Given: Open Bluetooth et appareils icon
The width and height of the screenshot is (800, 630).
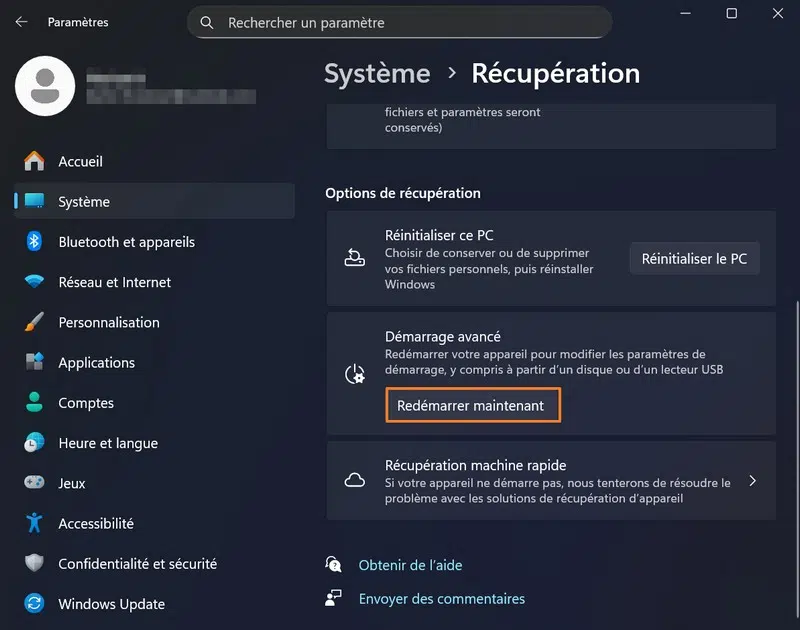Looking at the screenshot, I should (35, 242).
